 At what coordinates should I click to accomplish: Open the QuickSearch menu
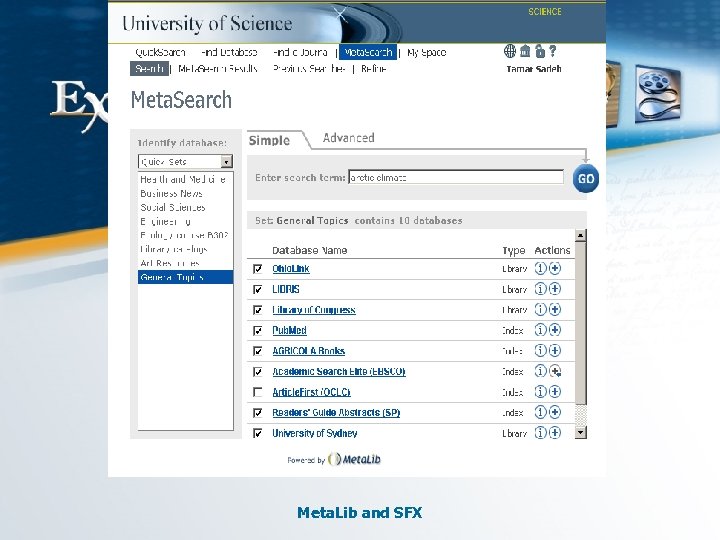tap(160, 52)
